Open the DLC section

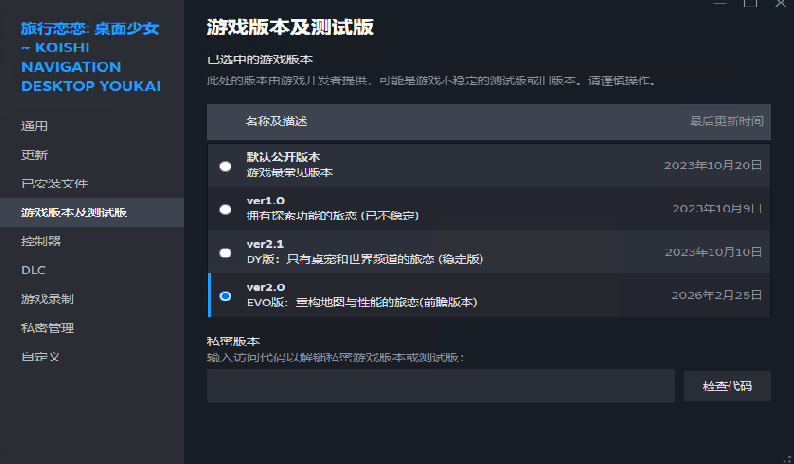coord(33,270)
